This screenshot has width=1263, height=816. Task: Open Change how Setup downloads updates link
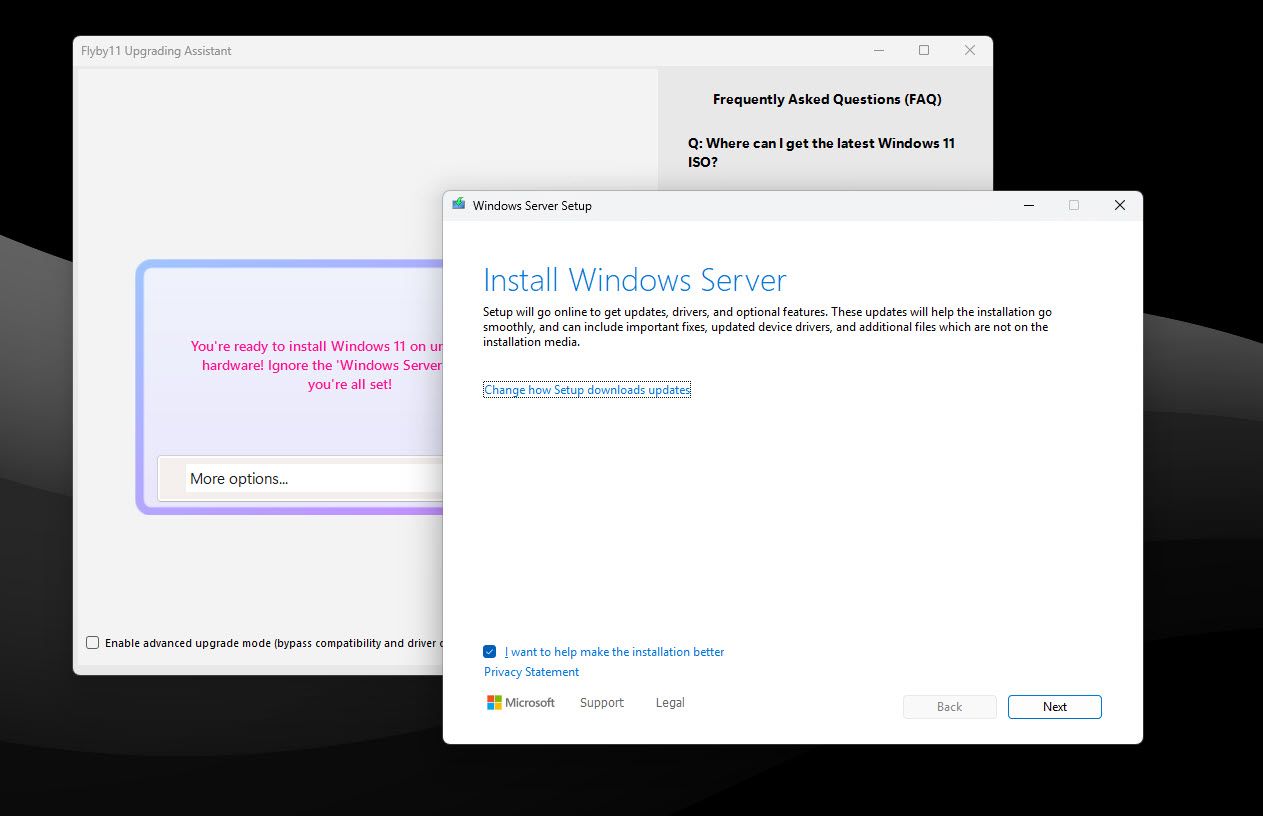587,390
